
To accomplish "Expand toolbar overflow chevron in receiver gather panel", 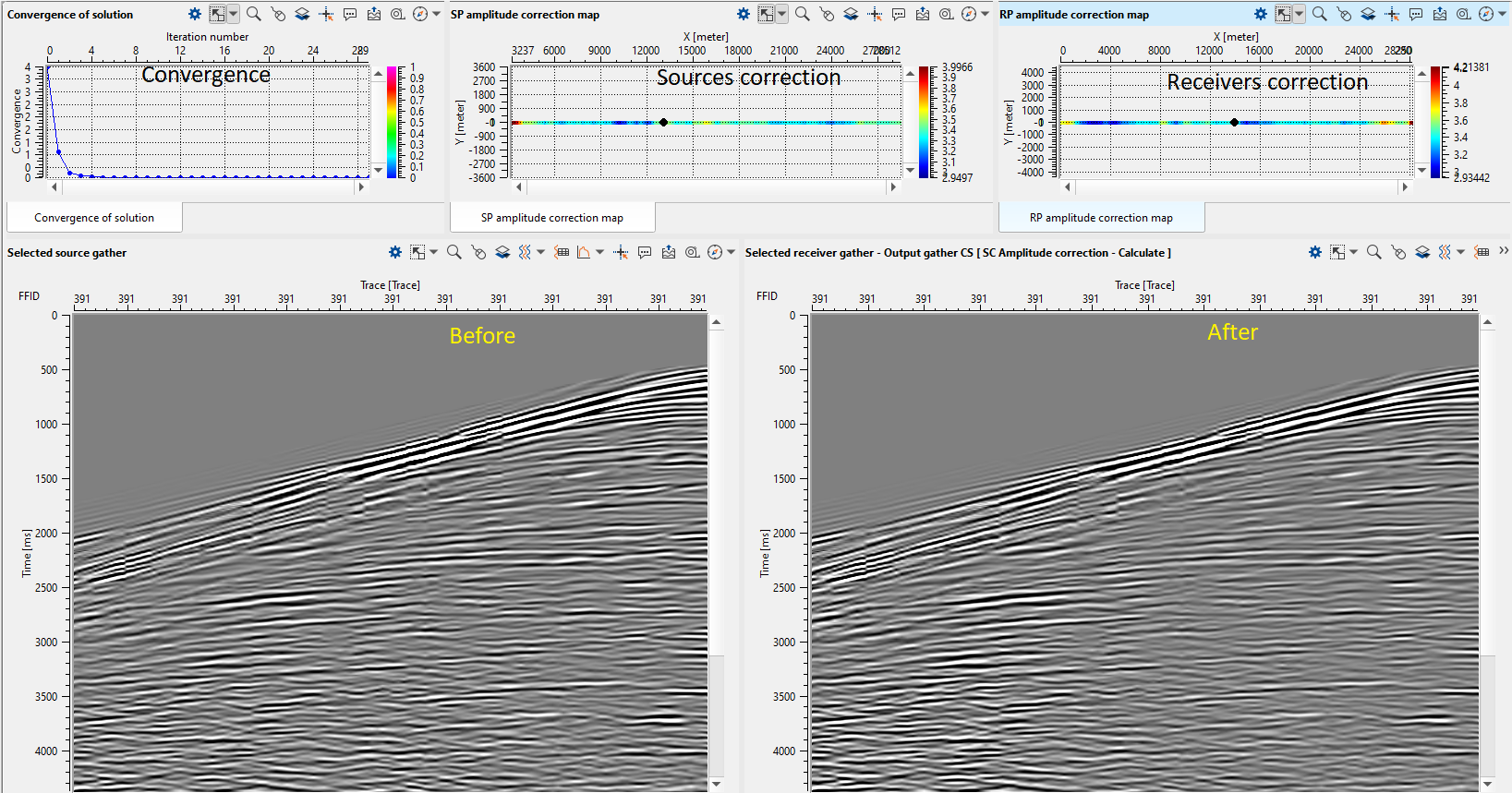I will 1504,251.
